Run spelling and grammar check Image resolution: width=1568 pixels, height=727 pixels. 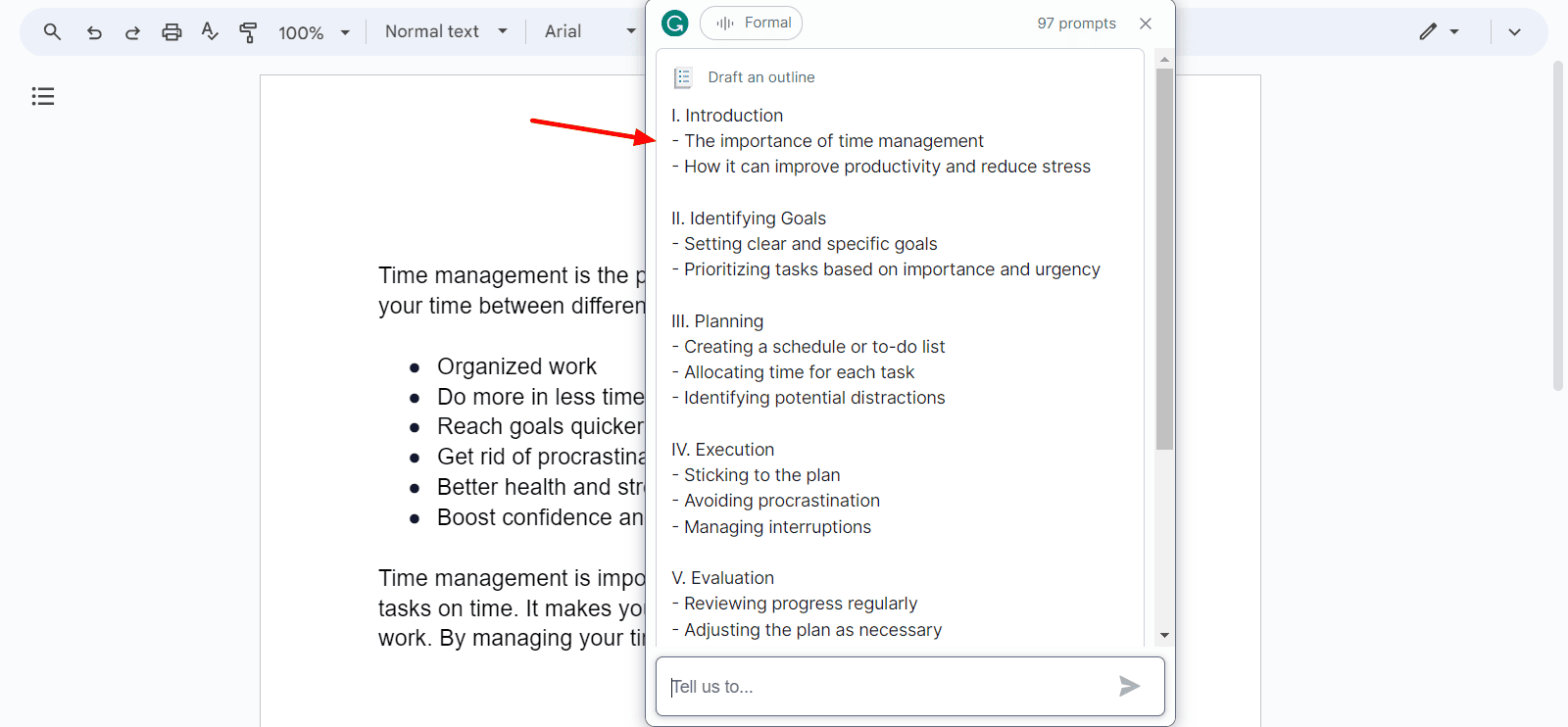coord(210,31)
